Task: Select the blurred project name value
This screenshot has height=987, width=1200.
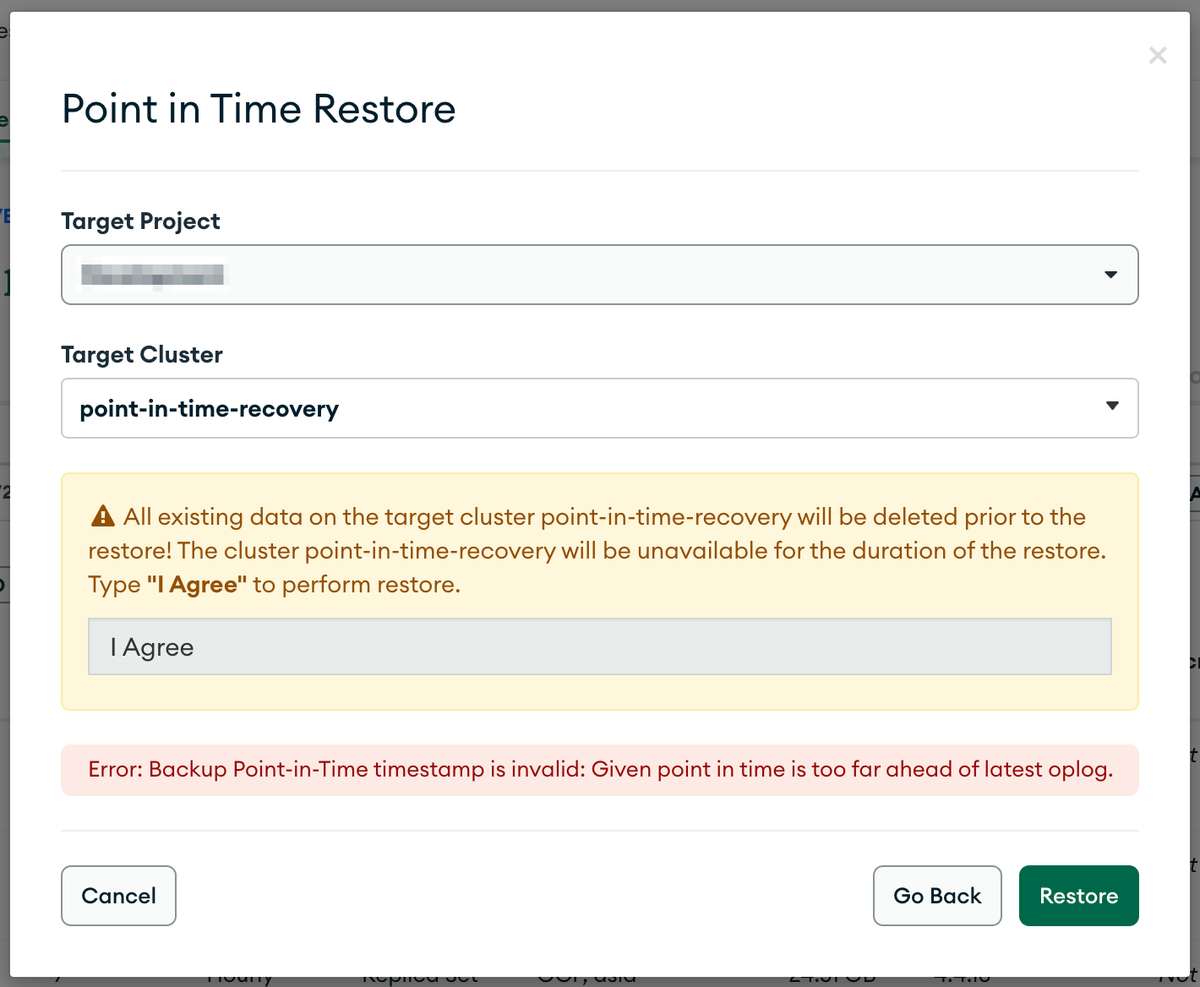Action: 152,274
